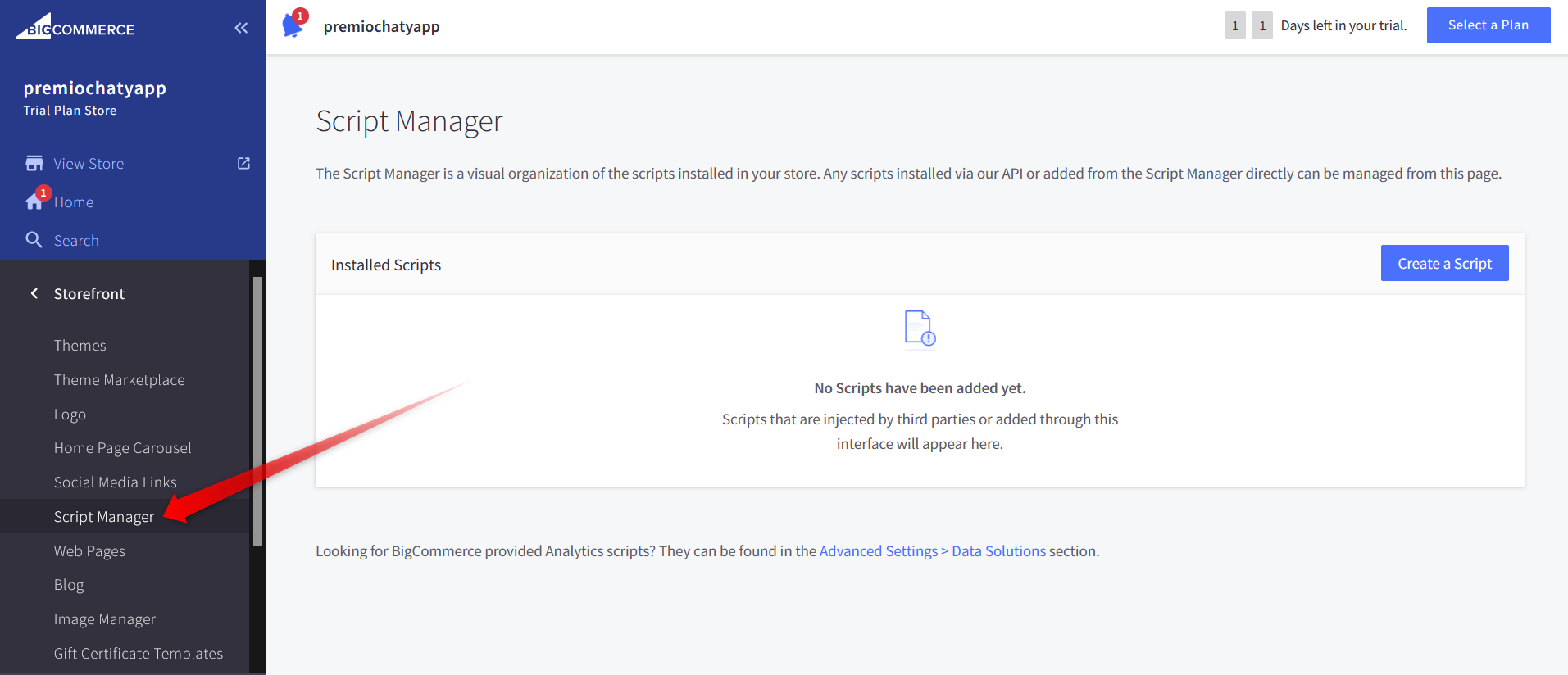Click the Installed Scripts heading
This screenshot has height=675, width=1568.
386,265
